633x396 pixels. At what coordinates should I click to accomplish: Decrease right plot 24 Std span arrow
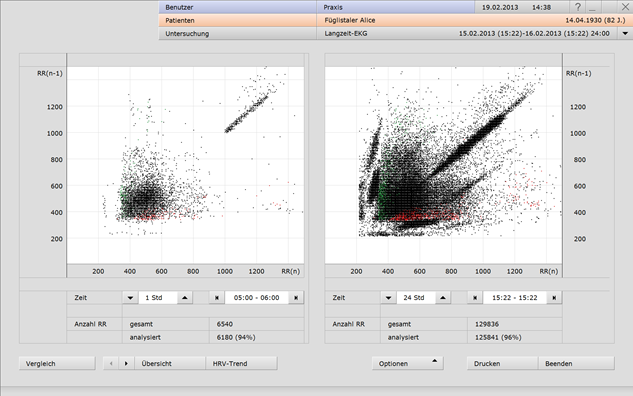coord(388,298)
